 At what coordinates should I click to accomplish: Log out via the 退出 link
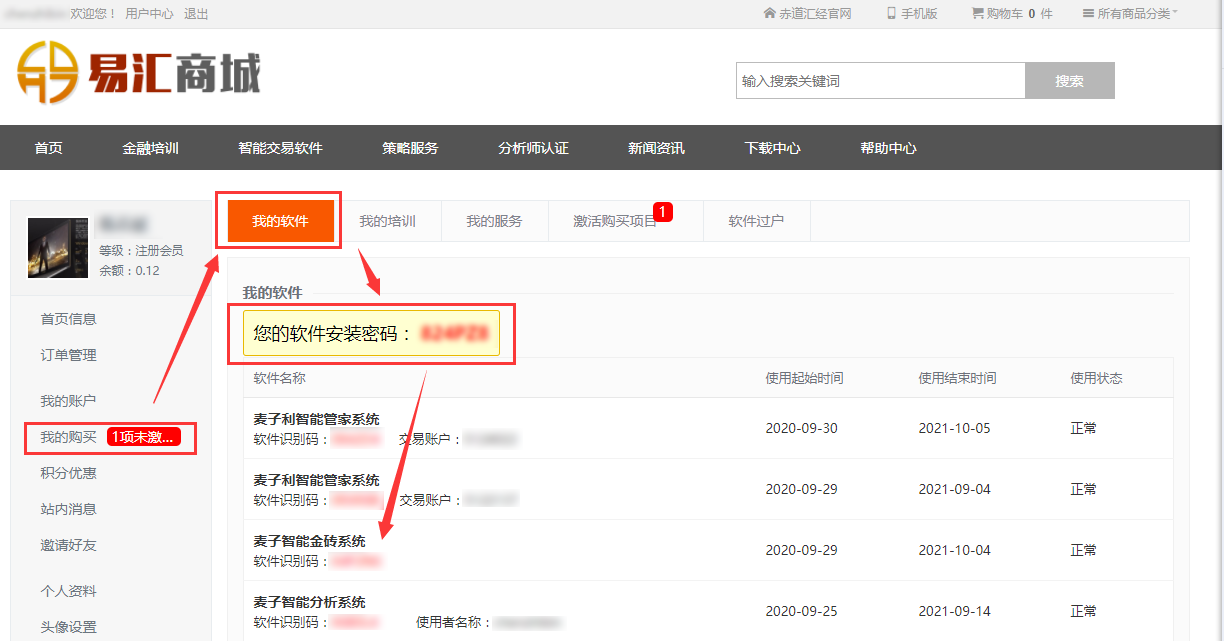click(x=197, y=14)
